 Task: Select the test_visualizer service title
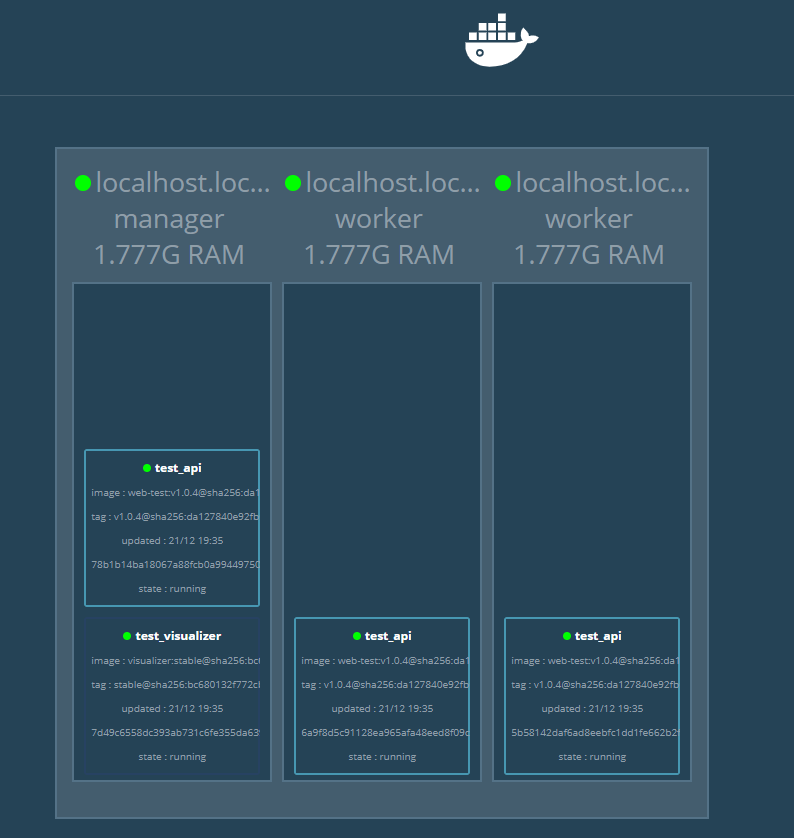178,636
